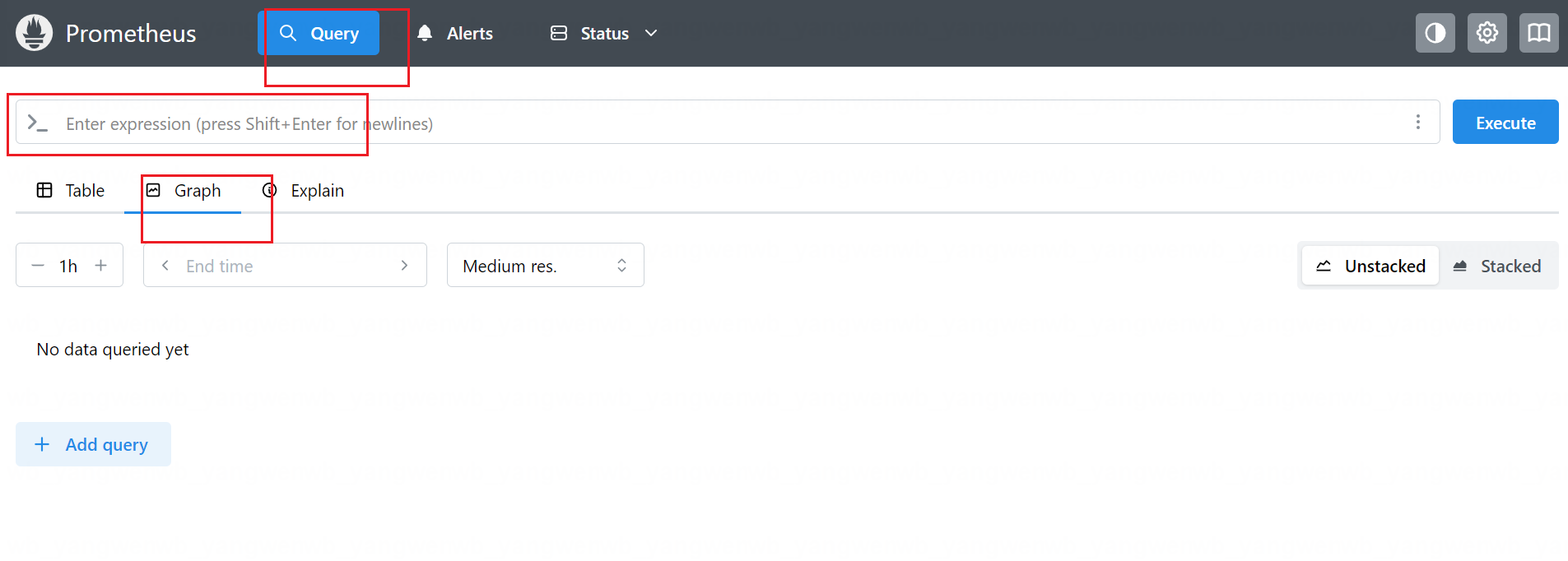Click the three-dot query options menu
Image resolution: width=1568 pixels, height=561 pixels.
tap(1417, 122)
